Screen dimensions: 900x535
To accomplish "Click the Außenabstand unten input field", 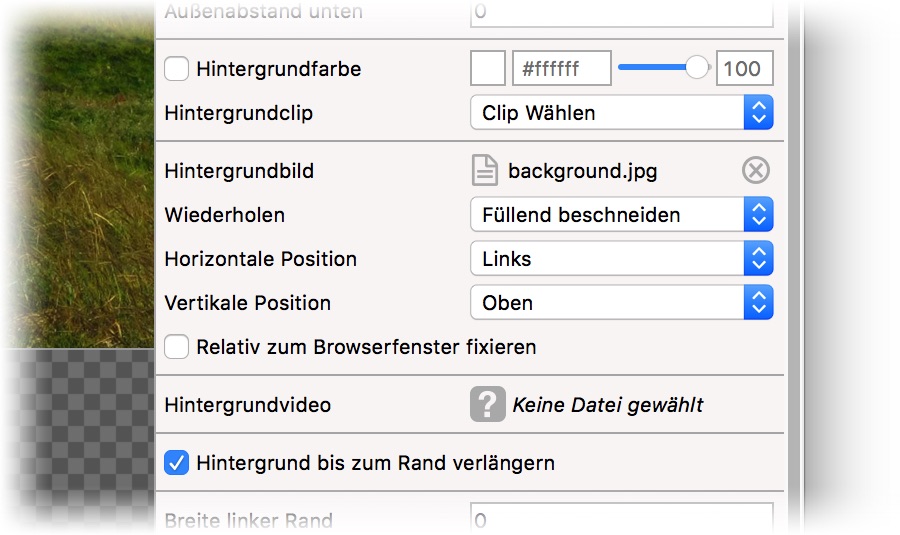I will click(621, 13).
